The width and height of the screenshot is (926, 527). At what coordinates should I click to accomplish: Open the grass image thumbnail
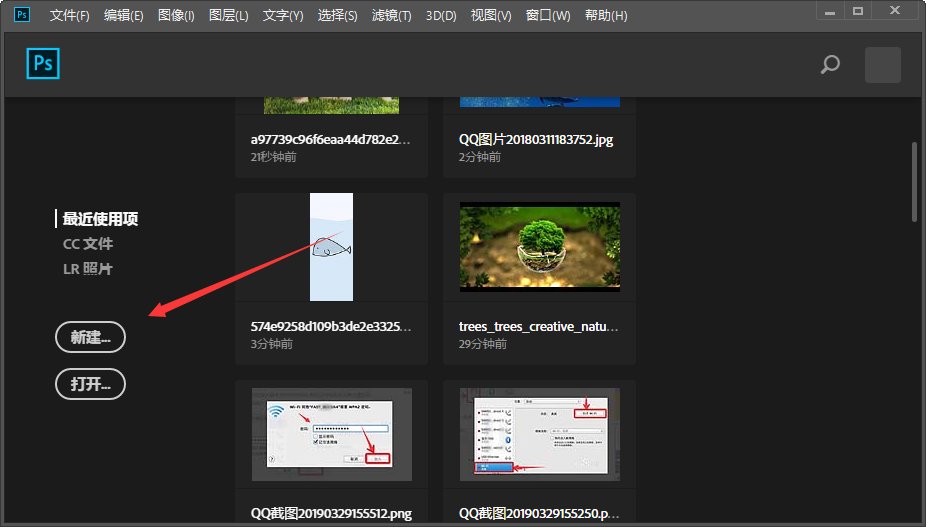(x=331, y=105)
